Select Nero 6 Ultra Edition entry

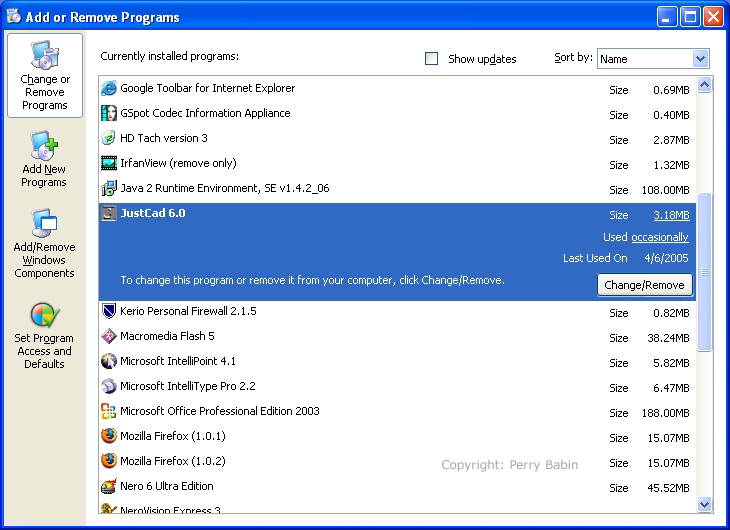pyautogui.click(x=397, y=487)
